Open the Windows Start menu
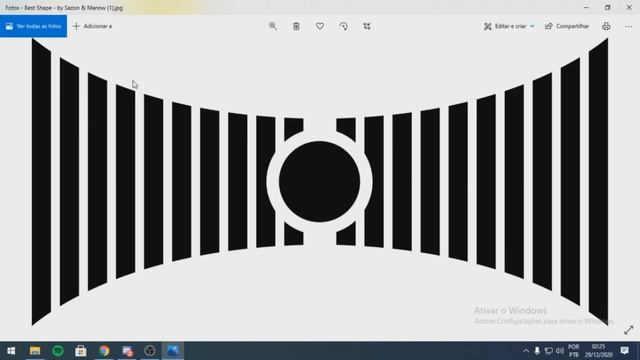 point(11,351)
